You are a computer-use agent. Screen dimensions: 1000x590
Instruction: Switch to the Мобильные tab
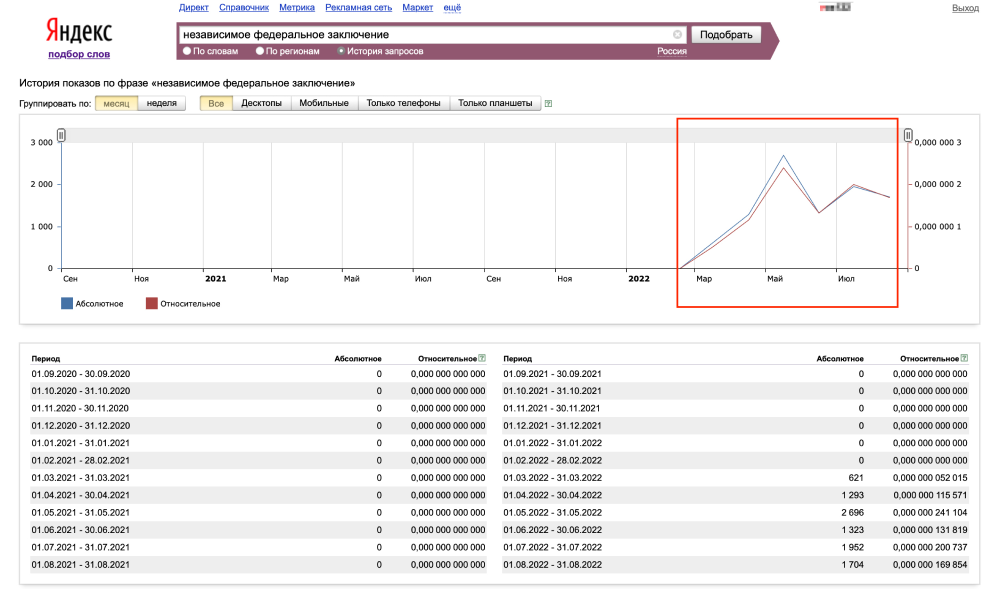(x=324, y=103)
